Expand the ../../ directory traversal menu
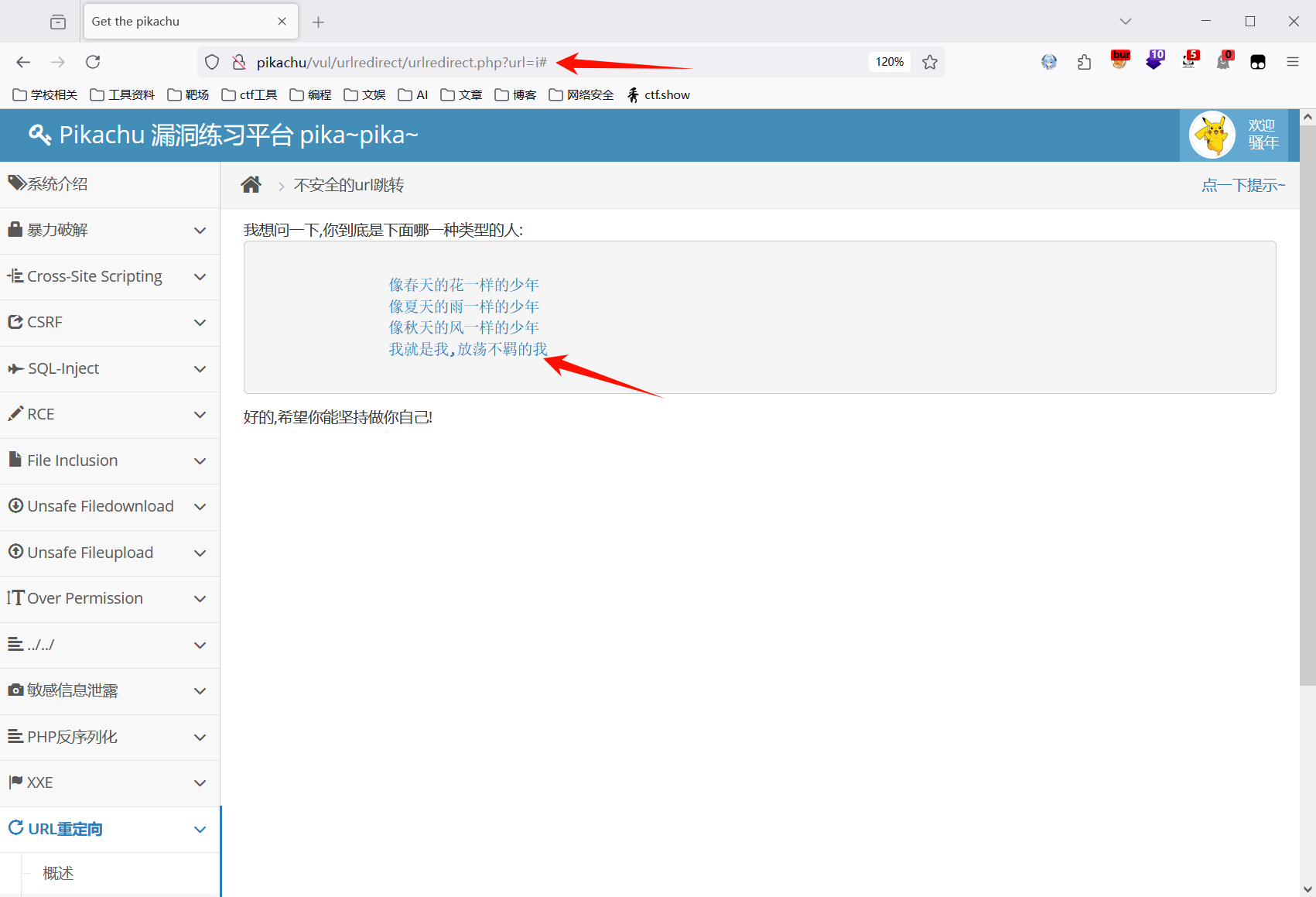 tap(110, 645)
